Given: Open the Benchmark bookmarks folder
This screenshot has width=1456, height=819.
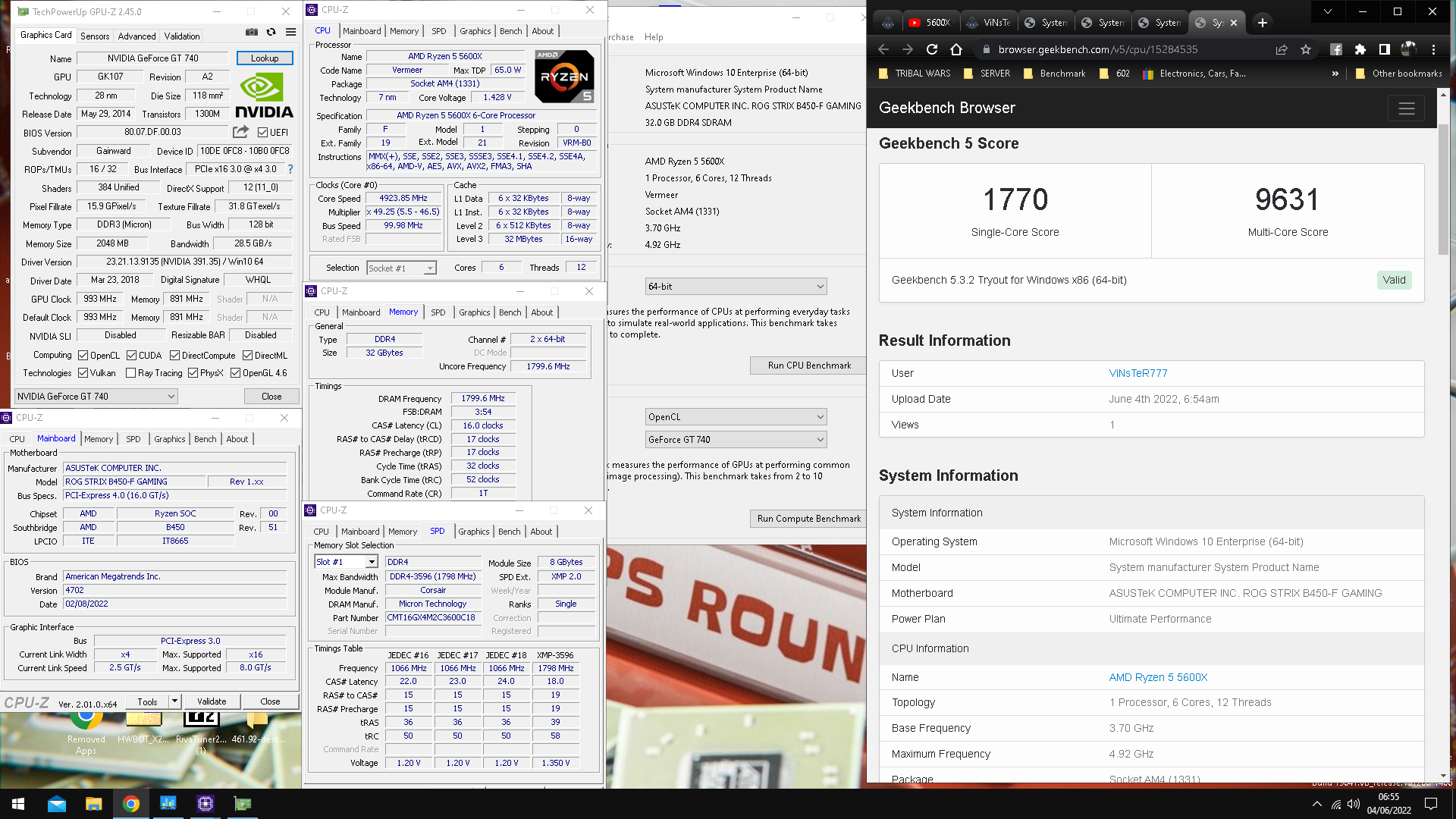Looking at the screenshot, I should click(x=1055, y=74).
